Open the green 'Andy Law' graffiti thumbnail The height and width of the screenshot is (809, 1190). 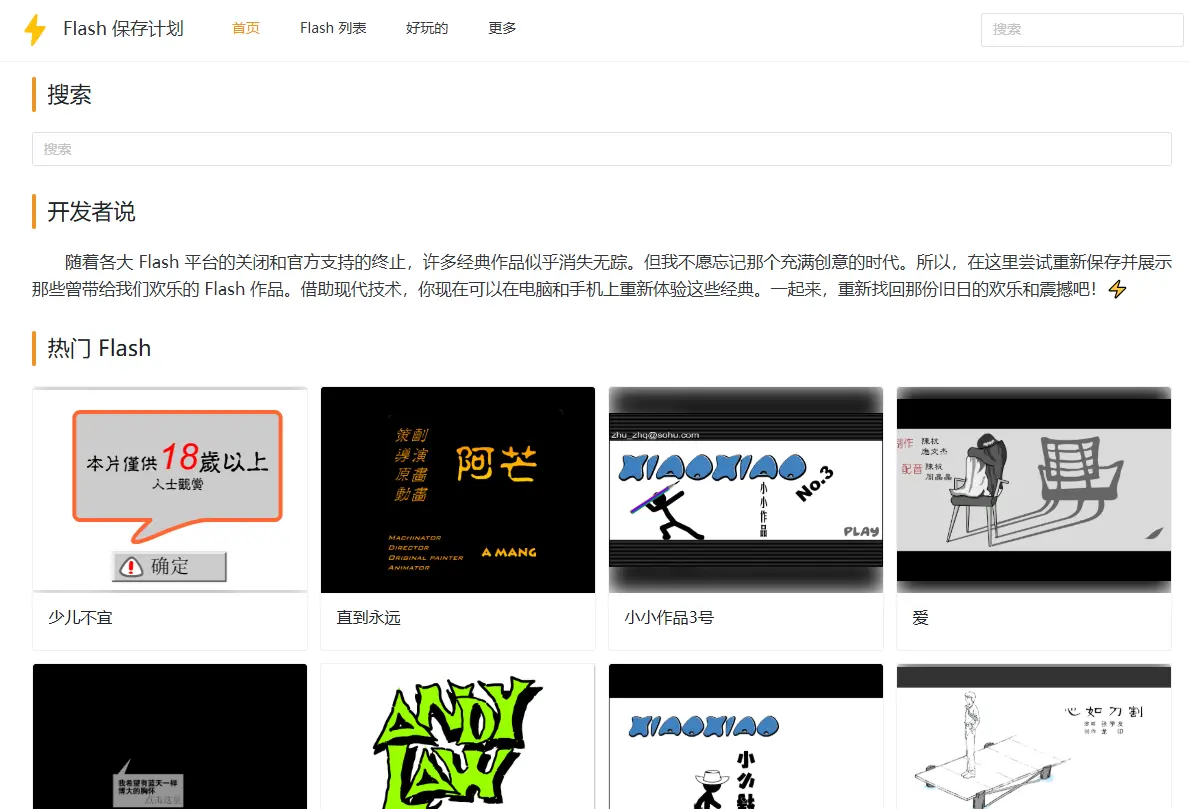457,737
